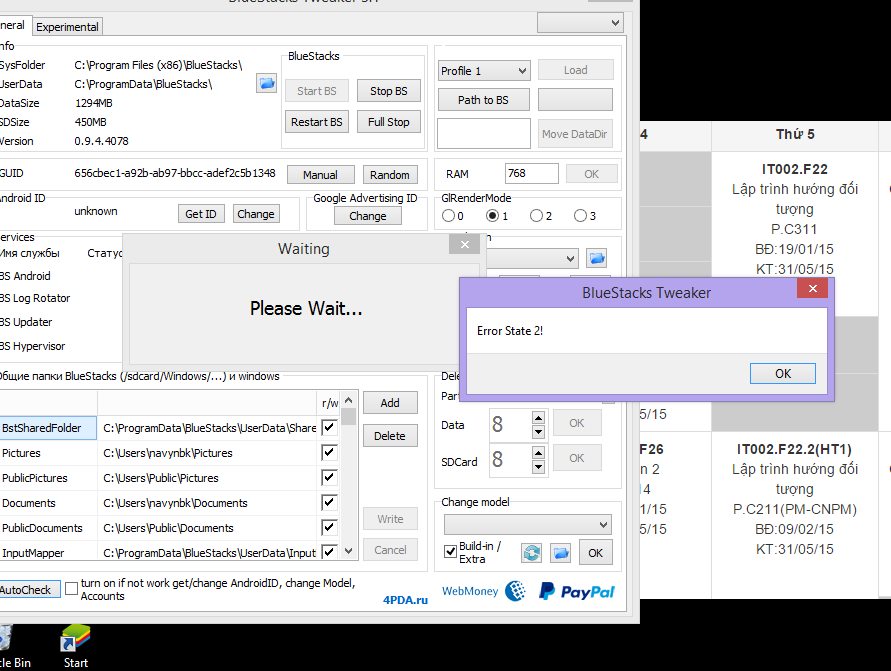This screenshot has height=671, width=891.
Task: Decrease the Data size stepper
Action: (x=538, y=432)
